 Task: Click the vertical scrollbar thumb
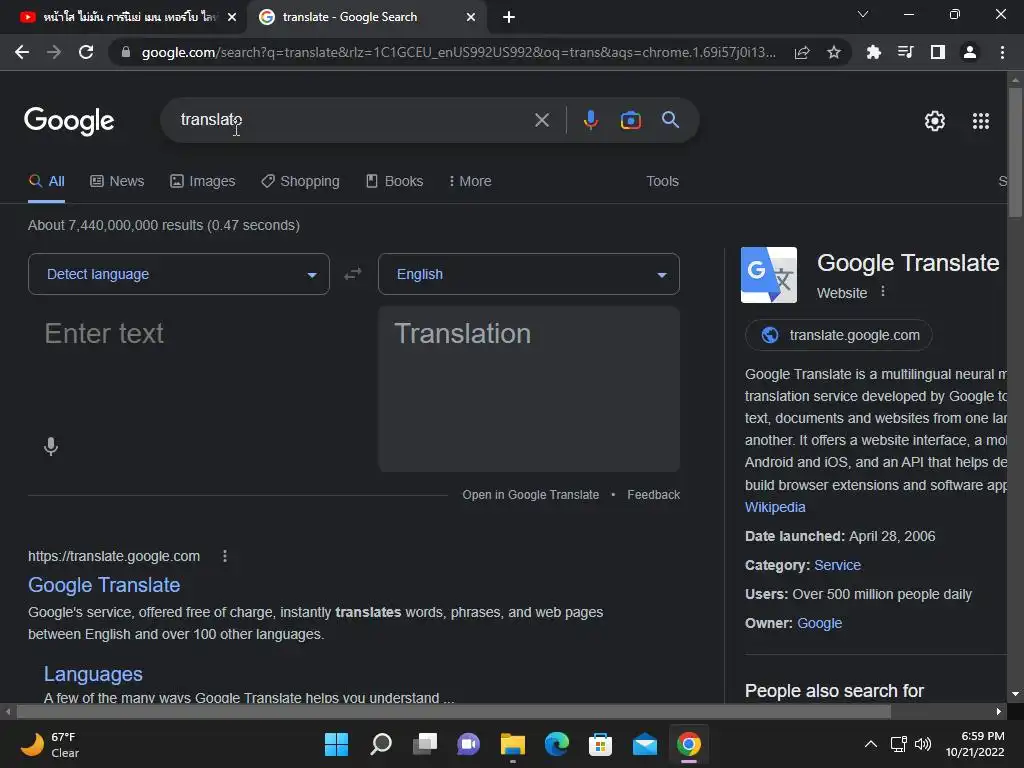tap(1015, 153)
